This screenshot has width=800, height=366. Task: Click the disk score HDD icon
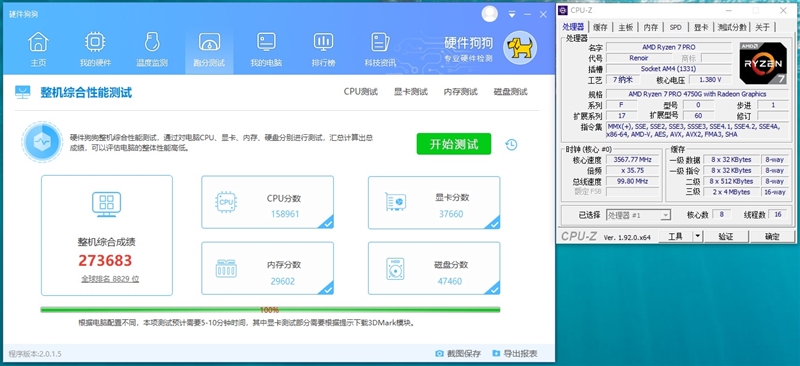pyautogui.click(x=395, y=269)
